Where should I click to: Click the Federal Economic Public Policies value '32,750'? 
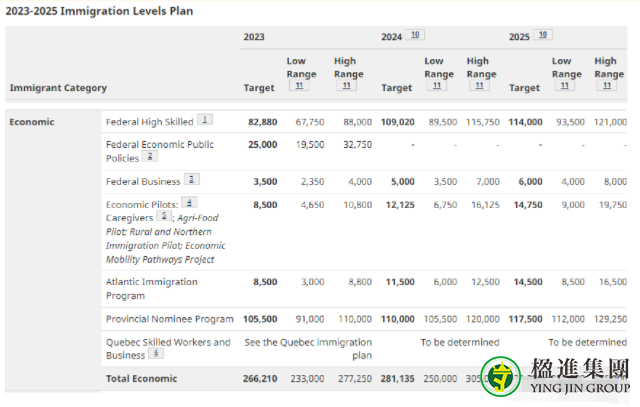(x=358, y=145)
